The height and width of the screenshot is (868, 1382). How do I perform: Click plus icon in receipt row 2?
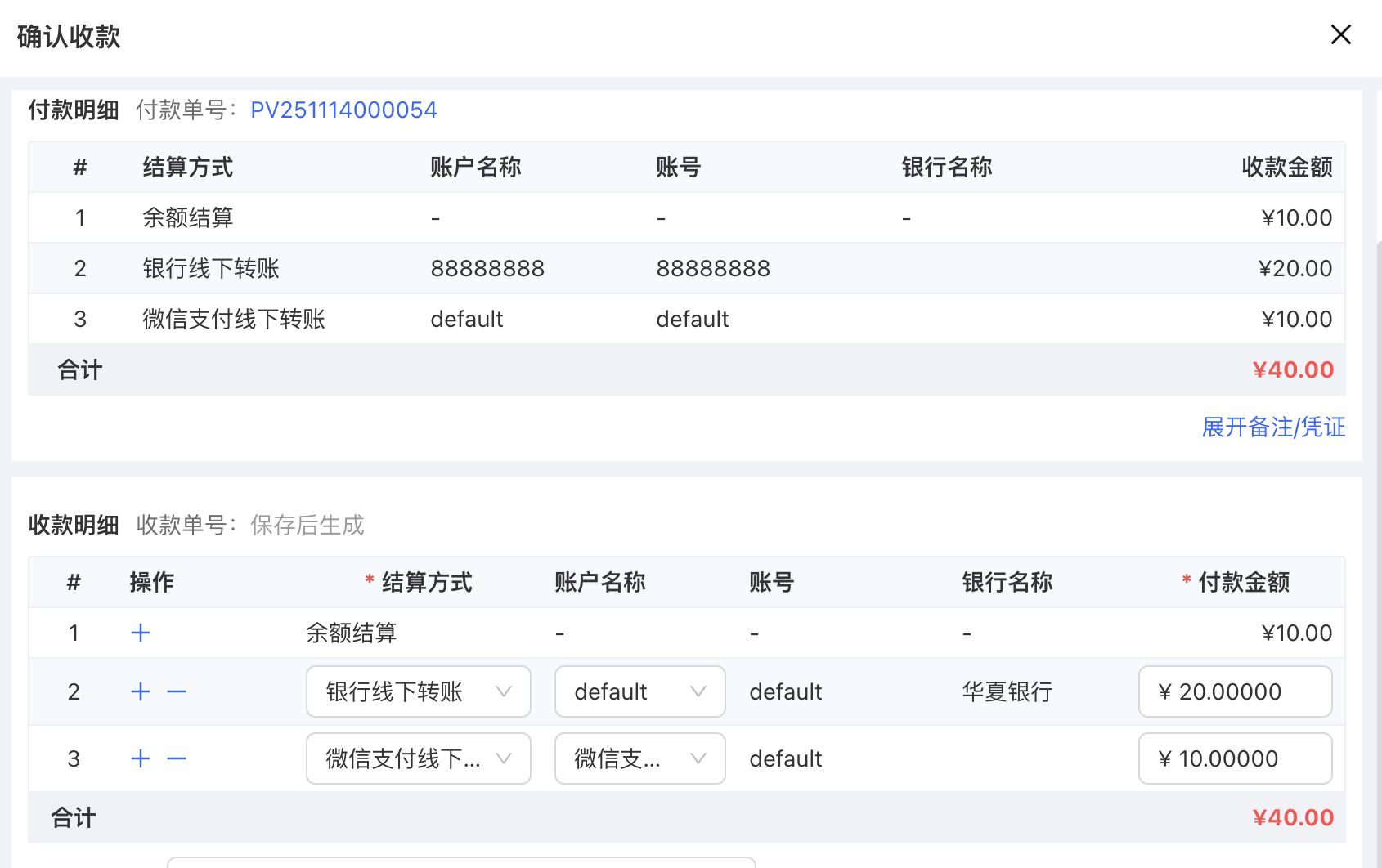pos(141,691)
